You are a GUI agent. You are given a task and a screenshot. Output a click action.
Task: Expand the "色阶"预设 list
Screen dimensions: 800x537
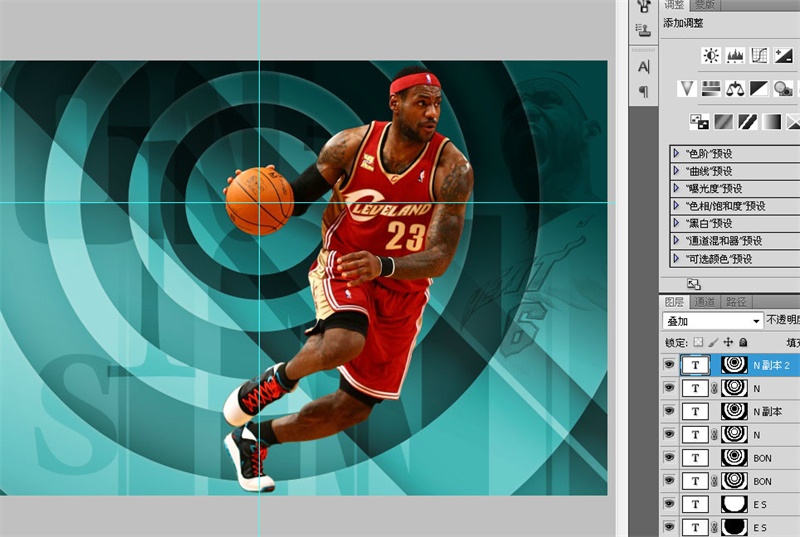677,154
